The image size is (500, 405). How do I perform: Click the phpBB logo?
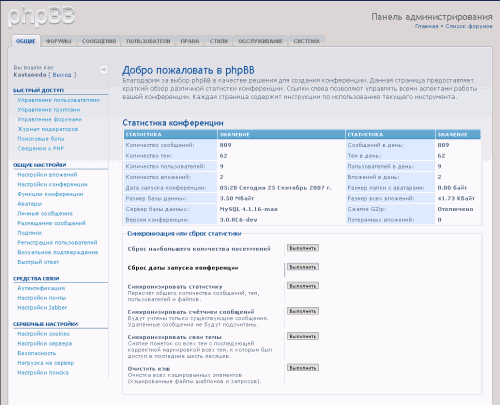(41, 17)
